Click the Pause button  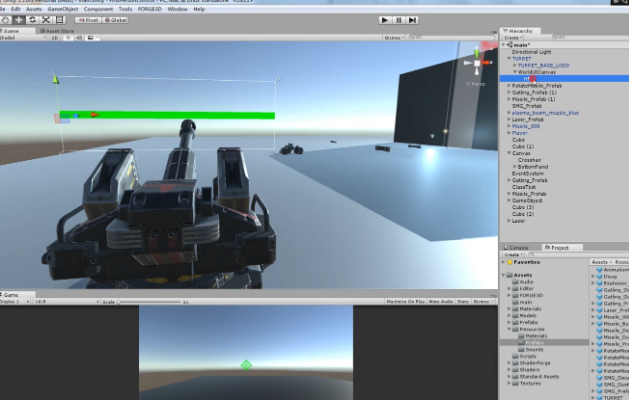tap(399, 20)
